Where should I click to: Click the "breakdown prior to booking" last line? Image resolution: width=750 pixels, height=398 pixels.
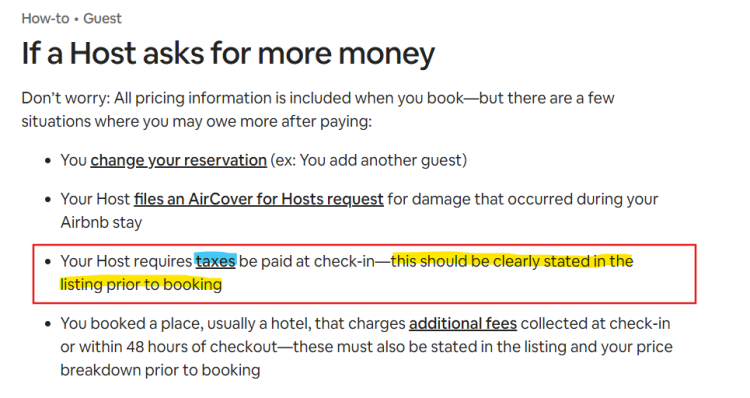pos(160,370)
